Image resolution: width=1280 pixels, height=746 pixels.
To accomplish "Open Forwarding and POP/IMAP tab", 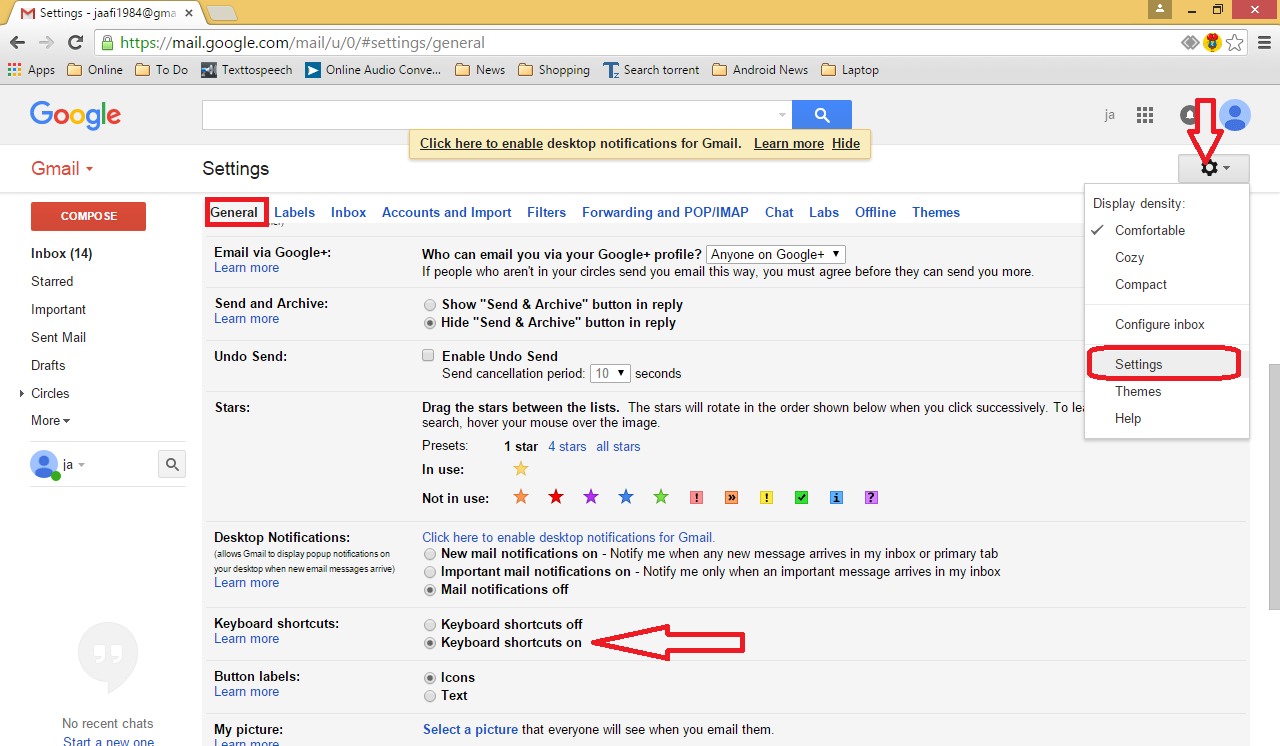I will pos(665,212).
